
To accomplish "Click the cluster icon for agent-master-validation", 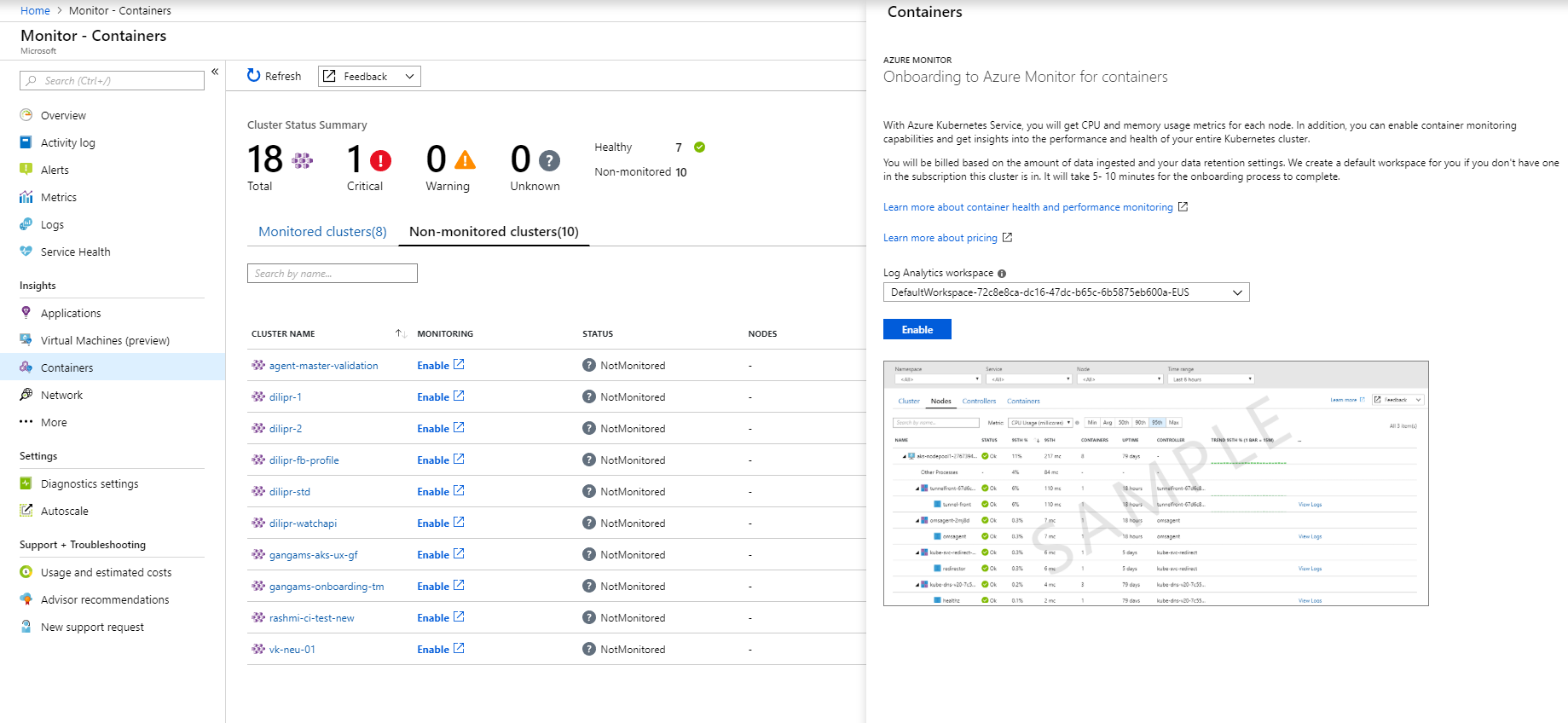I will [258, 365].
